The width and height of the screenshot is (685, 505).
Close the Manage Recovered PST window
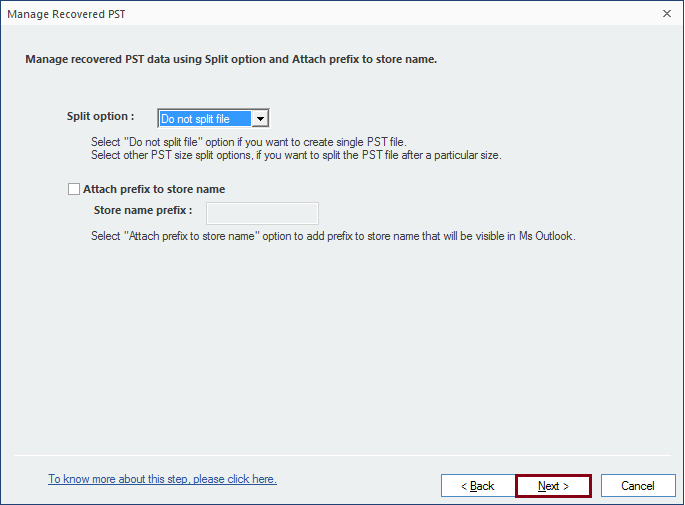[667, 14]
